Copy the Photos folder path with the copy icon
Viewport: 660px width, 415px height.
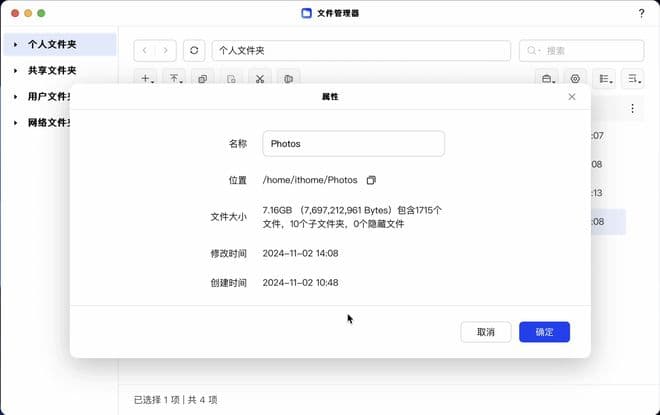pos(371,180)
